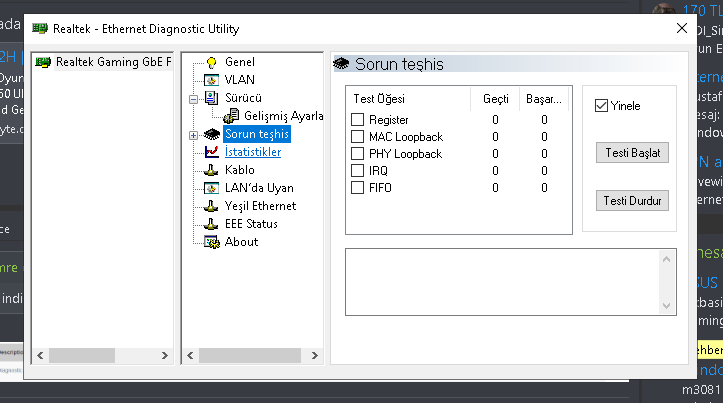Select the Sorun teşhis tree item
This screenshot has height=403, width=723.
(257, 134)
